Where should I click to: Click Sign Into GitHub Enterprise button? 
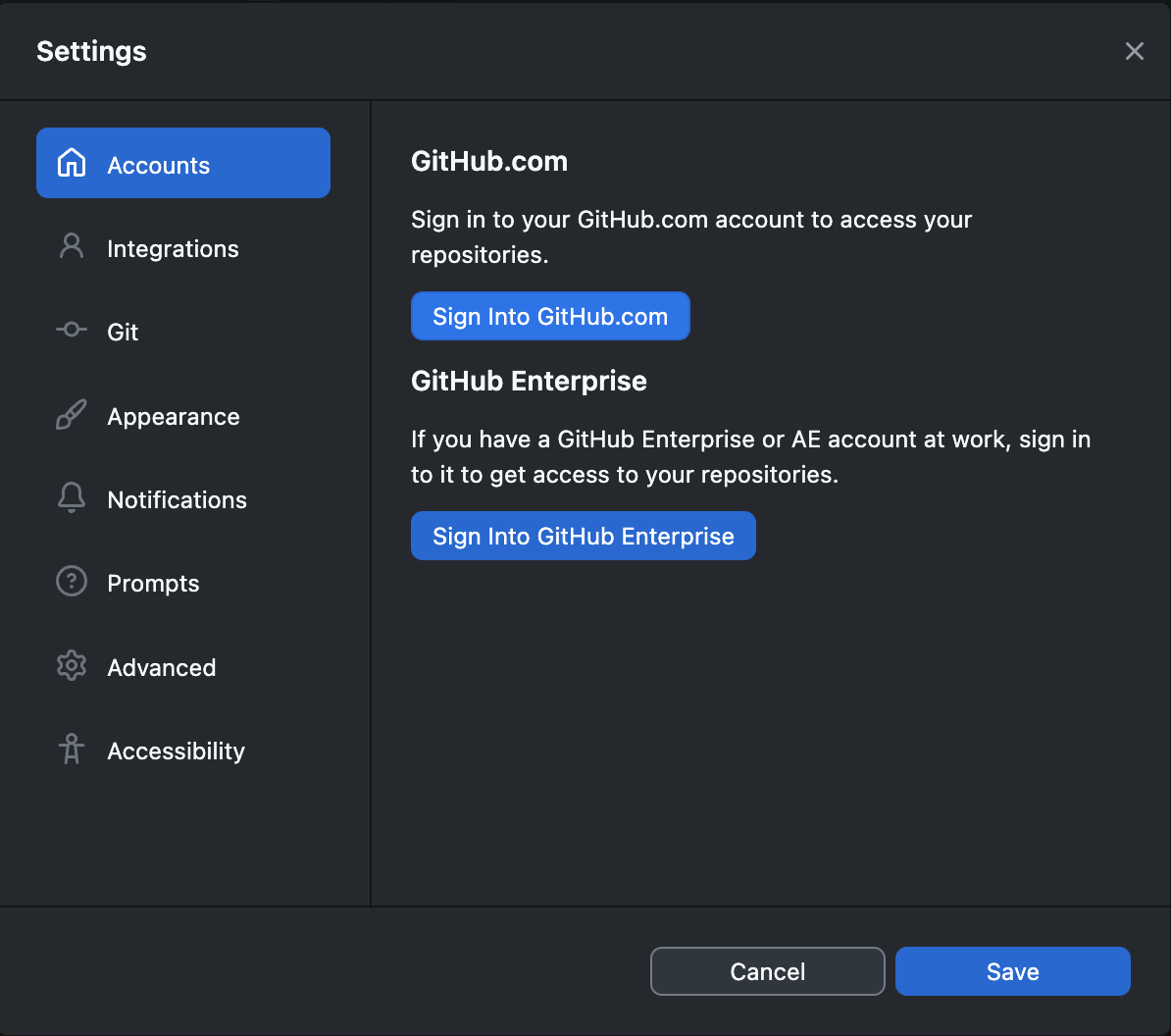584,536
